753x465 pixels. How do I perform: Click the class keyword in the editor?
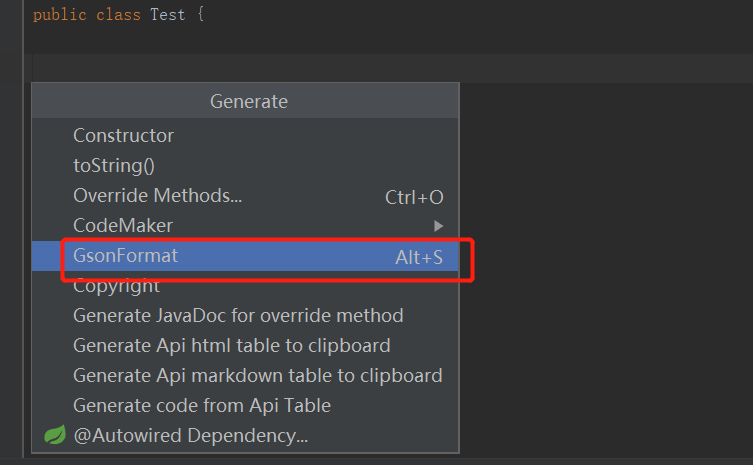coord(118,15)
